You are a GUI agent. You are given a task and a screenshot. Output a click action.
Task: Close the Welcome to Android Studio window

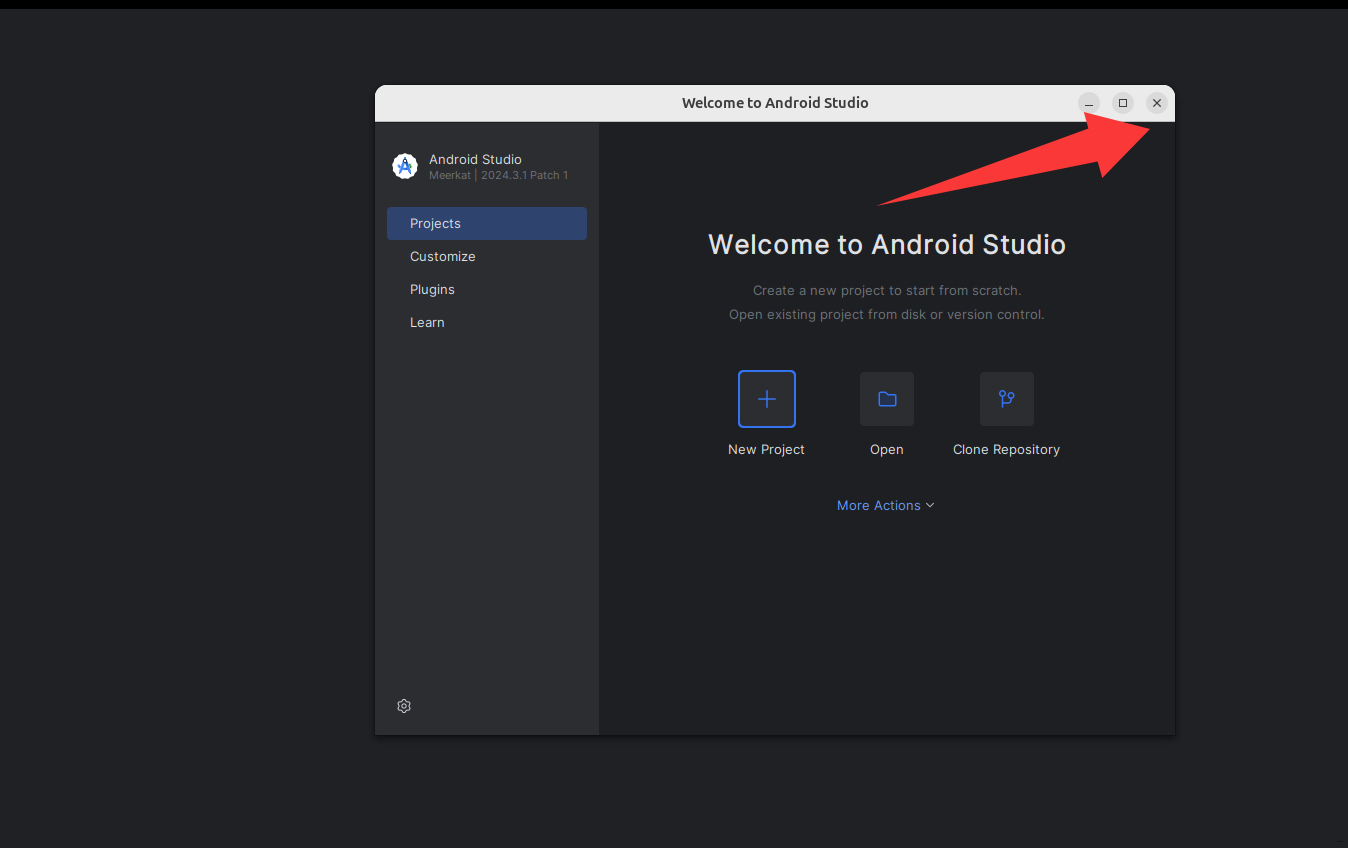pos(1157,103)
